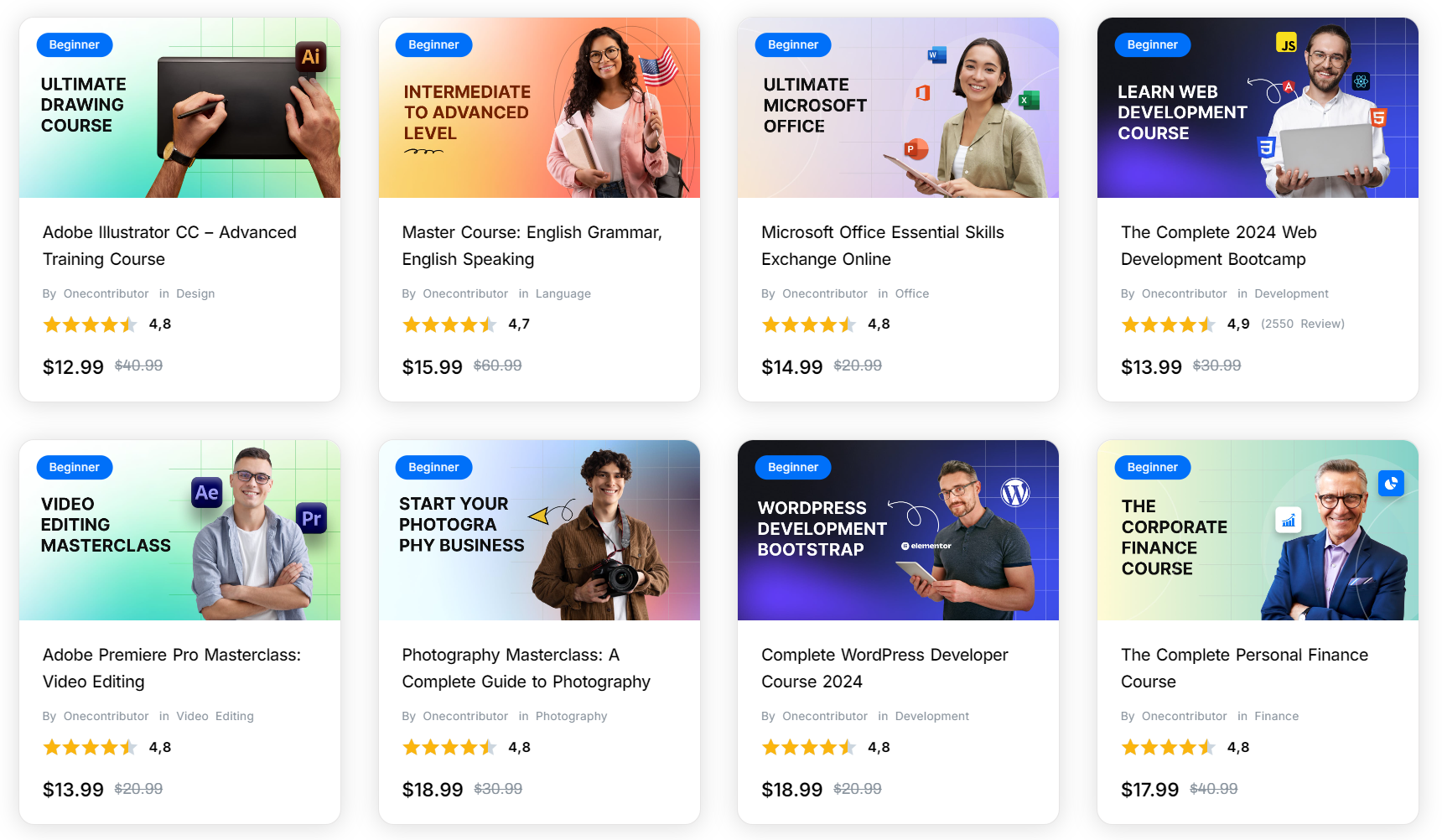Click the star rating of Web Development Bootcamp
The height and width of the screenshot is (840, 1442).
click(1168, 324)
